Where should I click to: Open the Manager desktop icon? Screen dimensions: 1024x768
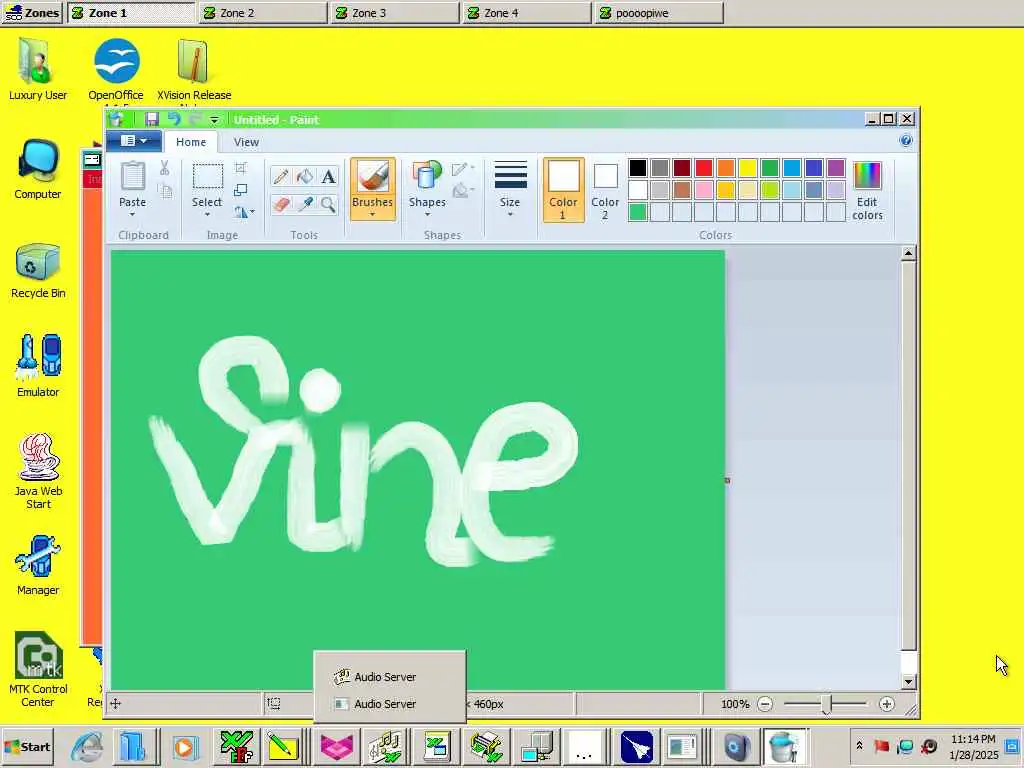click(x=38, y=565)
